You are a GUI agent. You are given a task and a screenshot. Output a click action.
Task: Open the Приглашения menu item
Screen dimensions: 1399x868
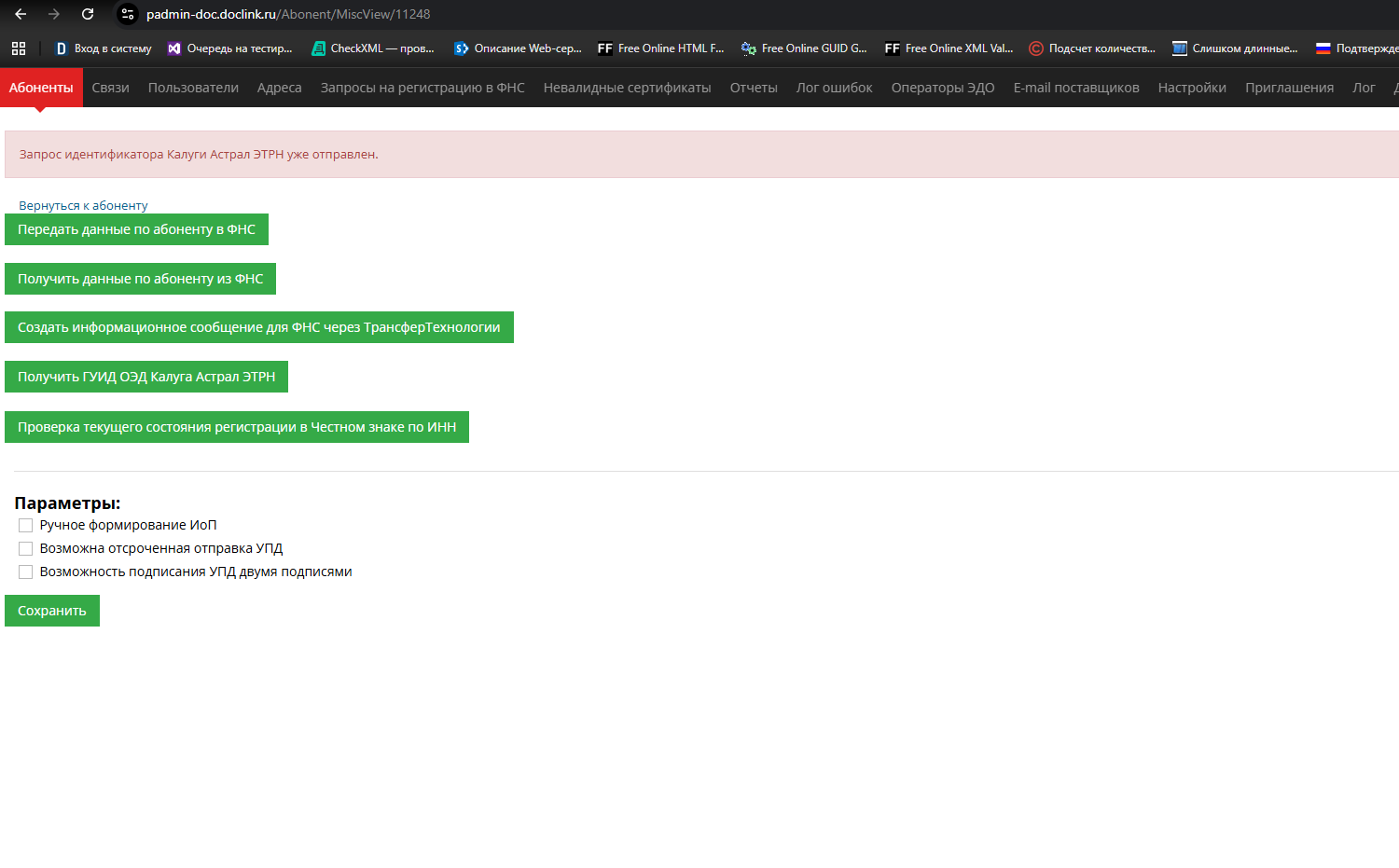pos(1290,88)
